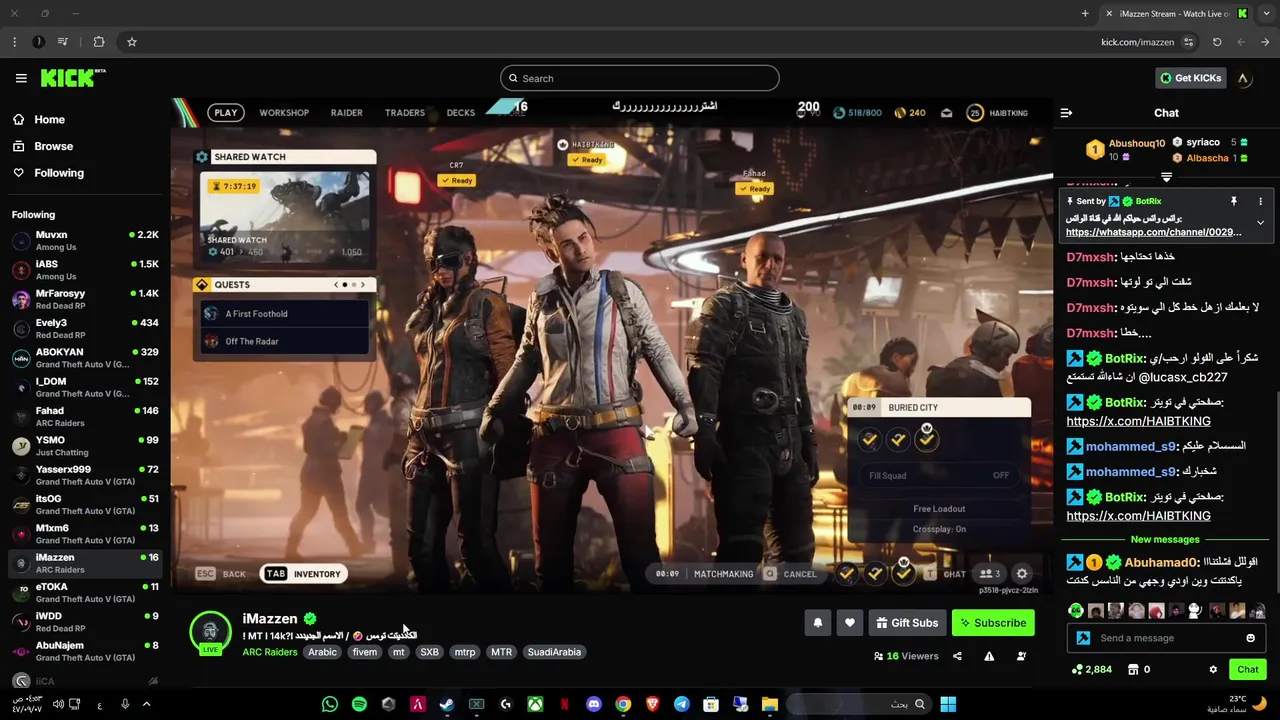Click the 16 Viewers count
This screenshot has height=720, width=1280.
pos(906,656)
